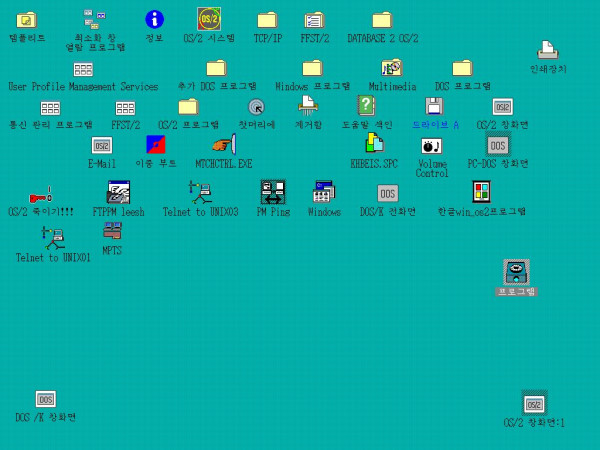600x450 pixels.
Task: Open the KHBEIS.SPC file icon
Action: (374, 146)
